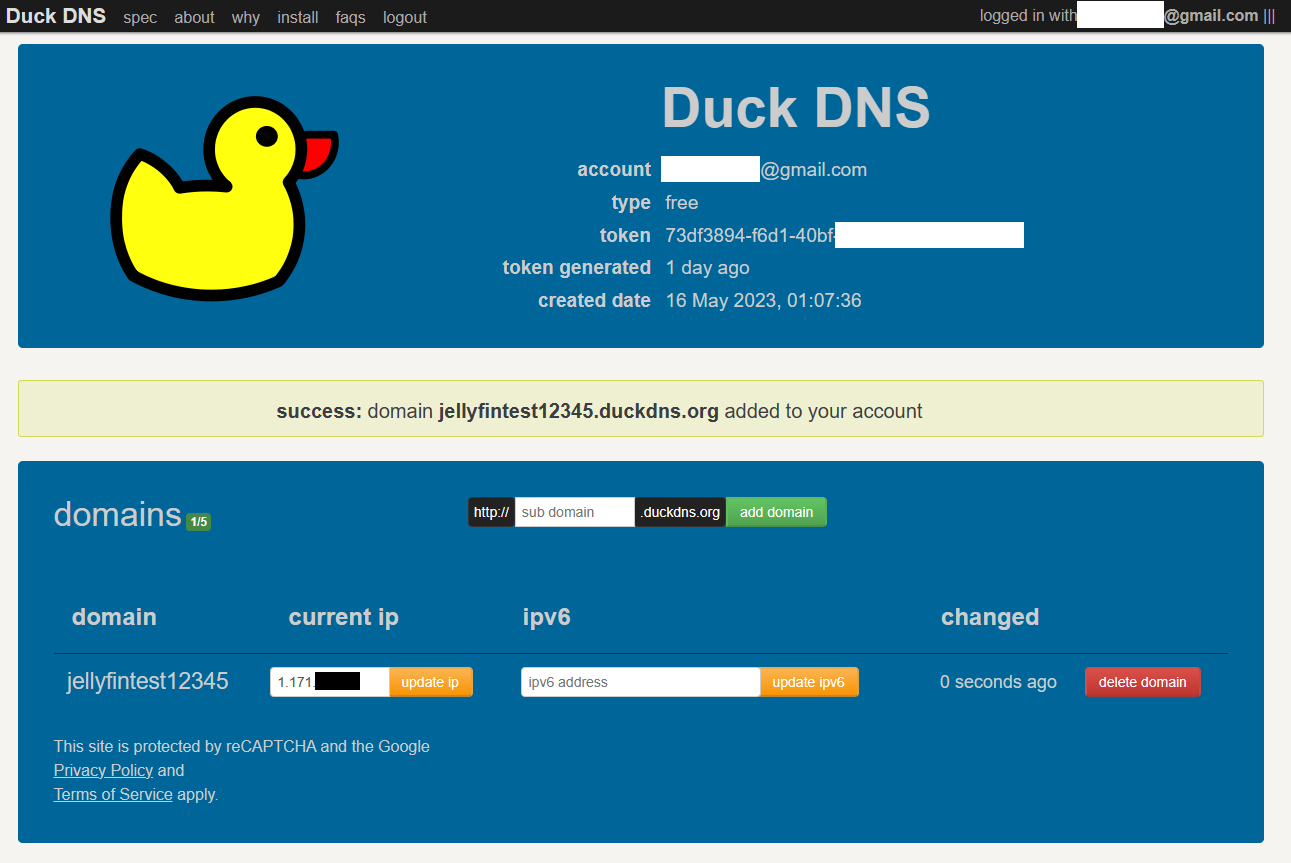This screenshot has width=1291, height=863.
Task: Visit the "faqs" page
Action: (350, 17)
